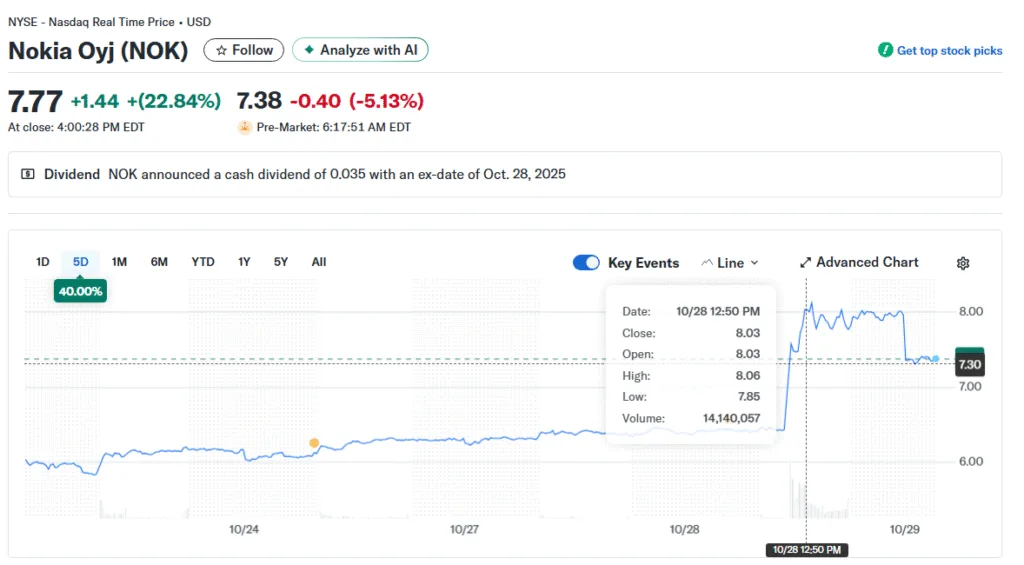
Task: Select the 1D time range
Action: click(42, 262)
